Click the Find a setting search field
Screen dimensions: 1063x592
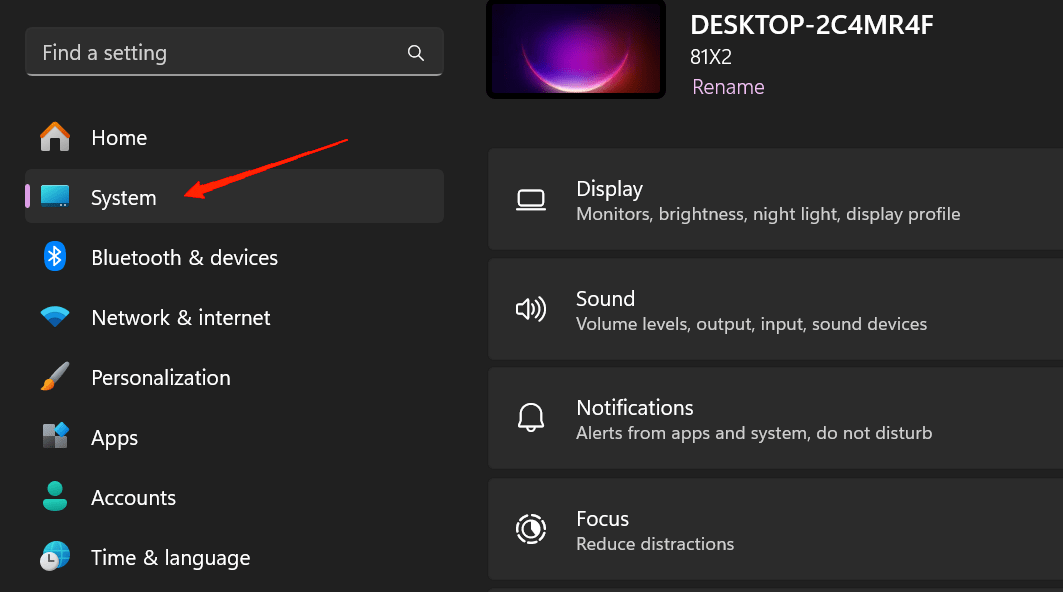click(220, 53)
